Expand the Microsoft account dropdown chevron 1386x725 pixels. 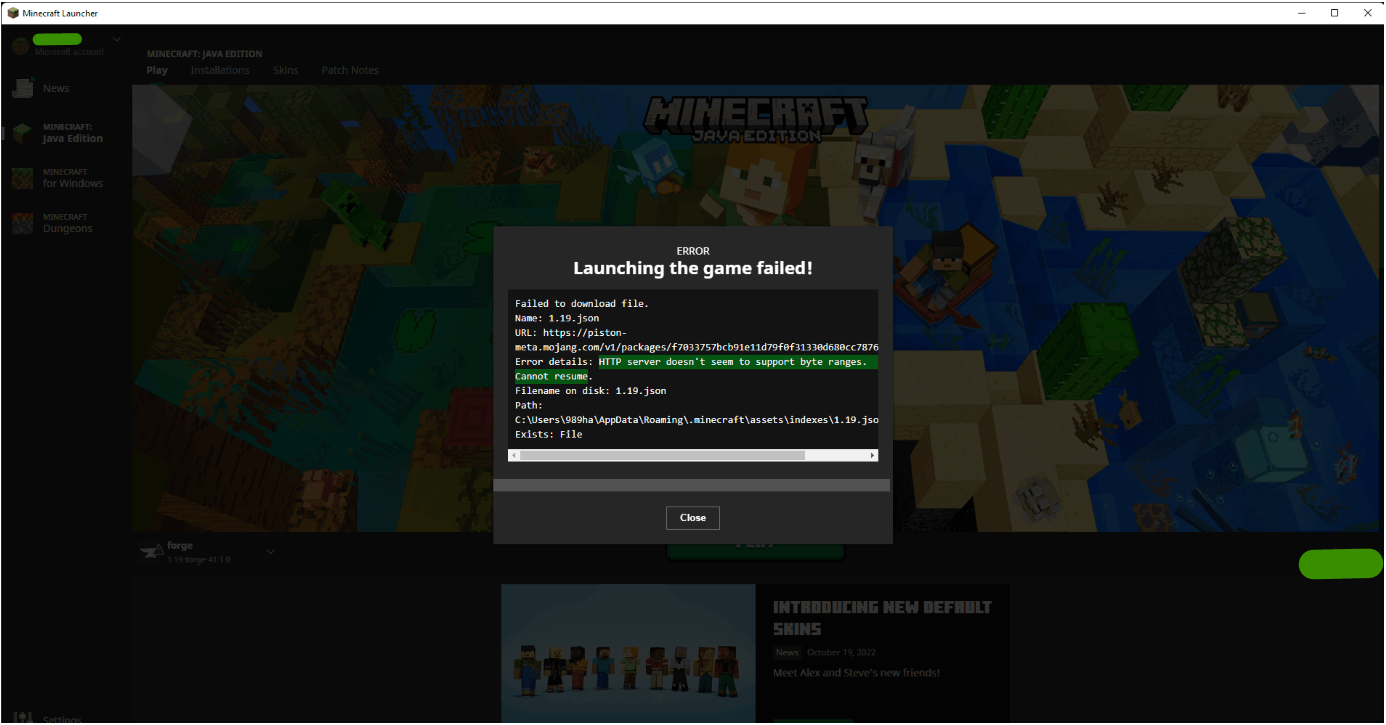click(117, 40)
